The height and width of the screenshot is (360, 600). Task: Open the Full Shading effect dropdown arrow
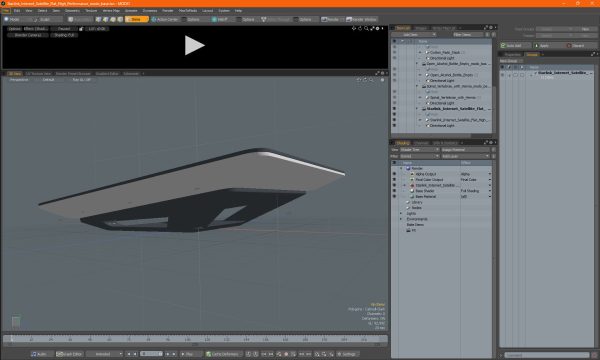click(489, 191)
